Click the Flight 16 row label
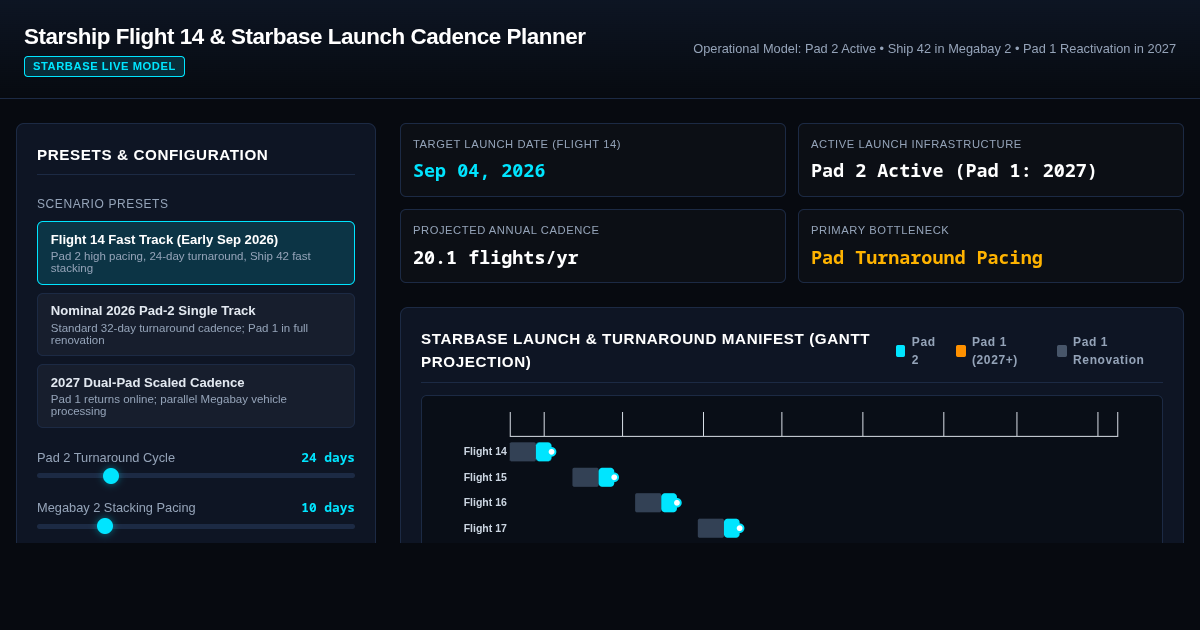1200x630 pixels. [x=485, y=503]
